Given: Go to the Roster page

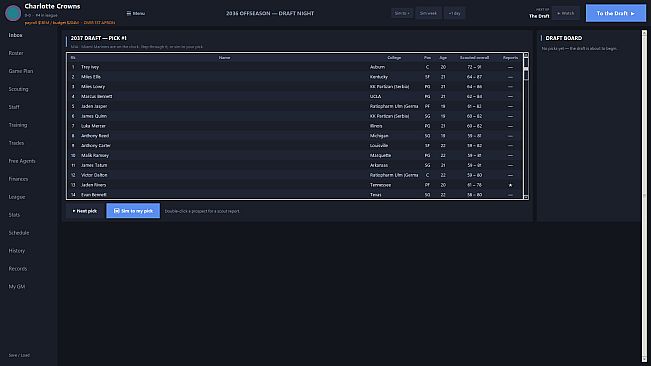Looking at the screenshot, I should [16, 53].
